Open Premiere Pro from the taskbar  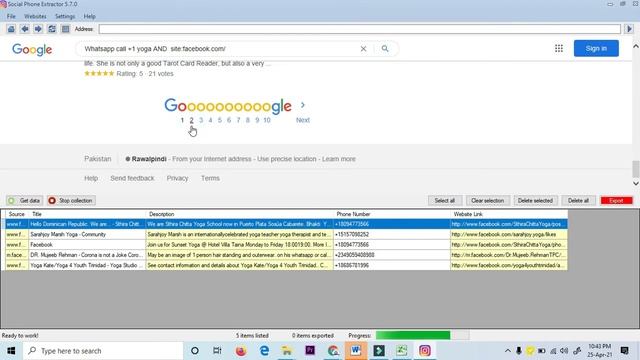[x=310, y=351]
